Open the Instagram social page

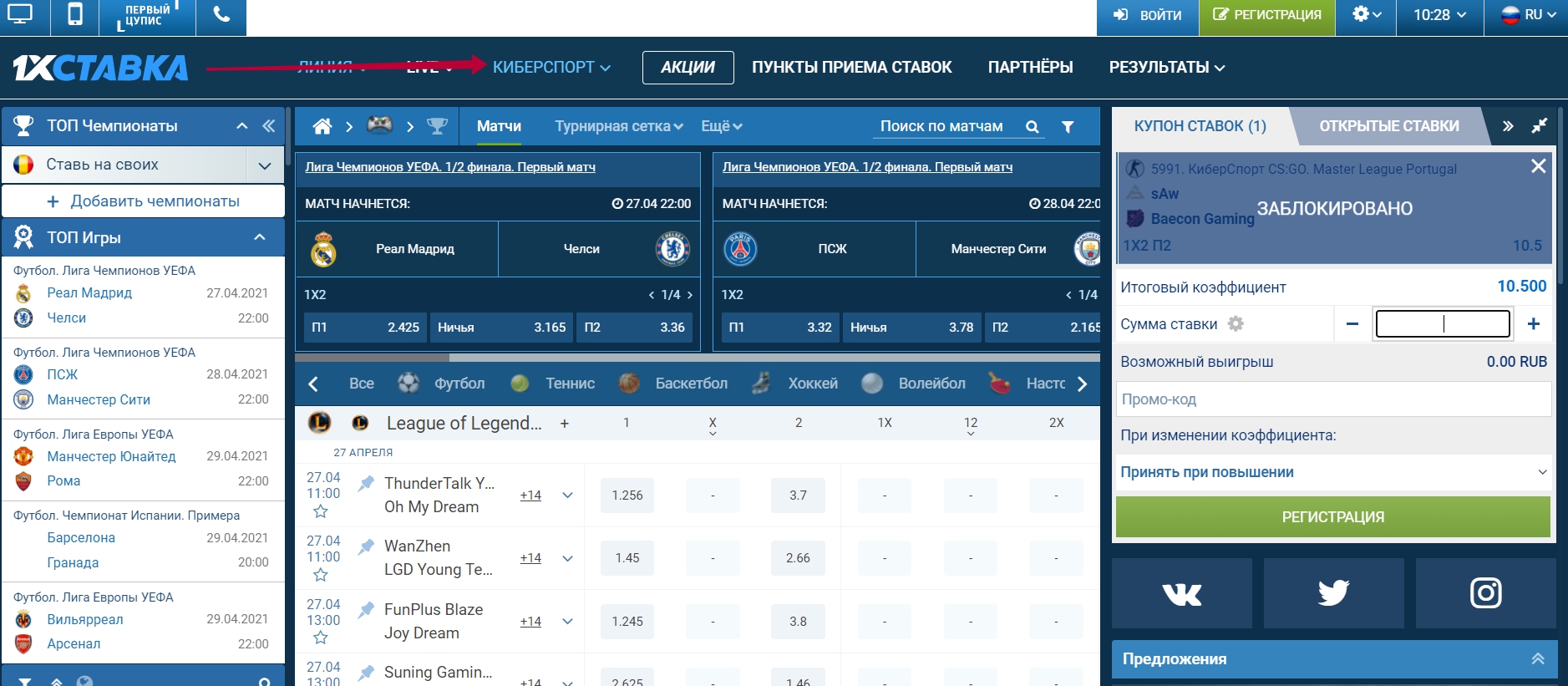(1485, 593)
